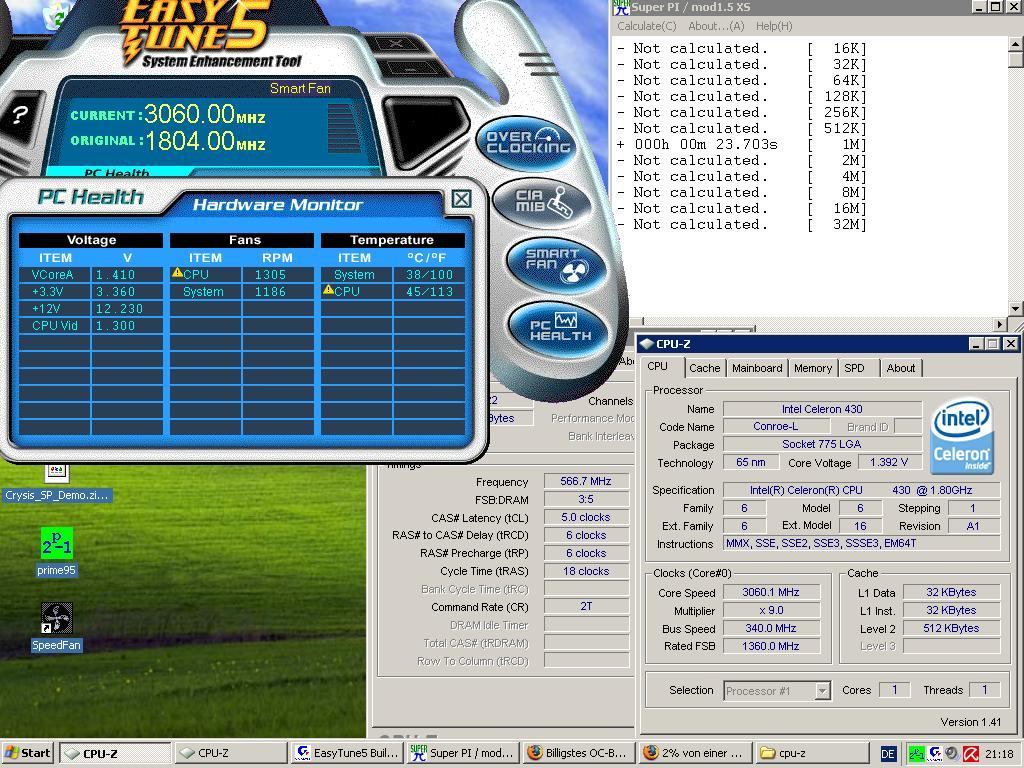This screenshot has height=768, width=1024.
Task: Click the Rated FSB 1360.0 MHz field
Action: (x=771, y=646)
